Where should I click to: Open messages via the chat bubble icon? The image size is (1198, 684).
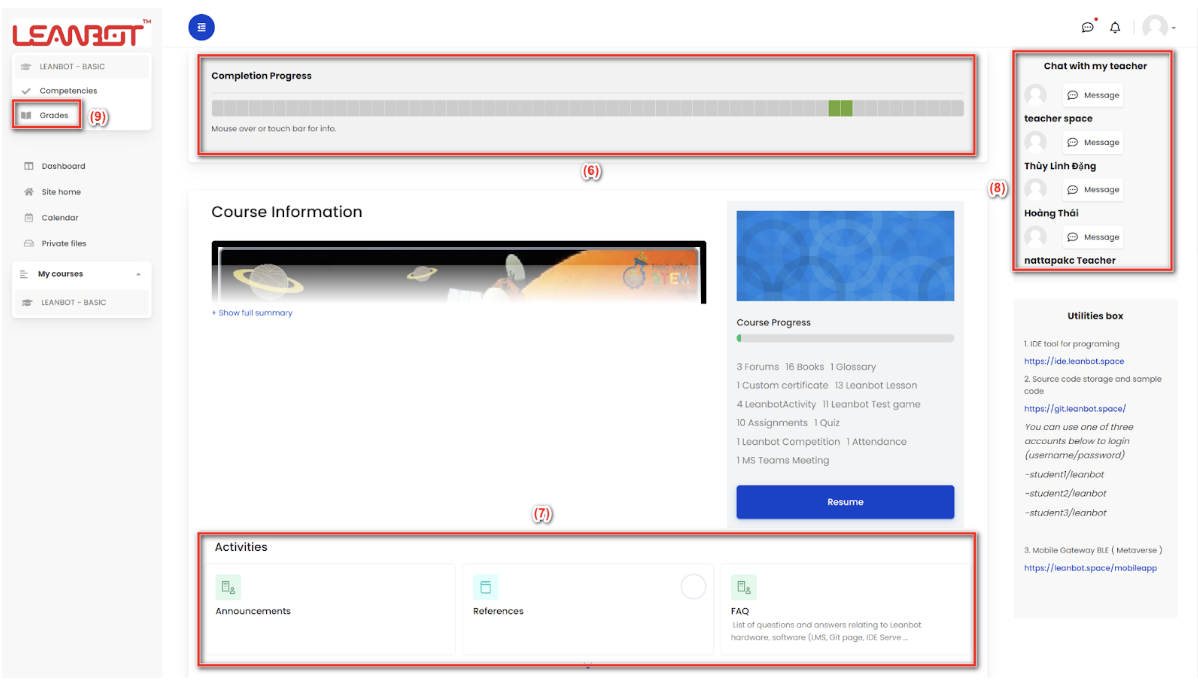coord(1088,27)
